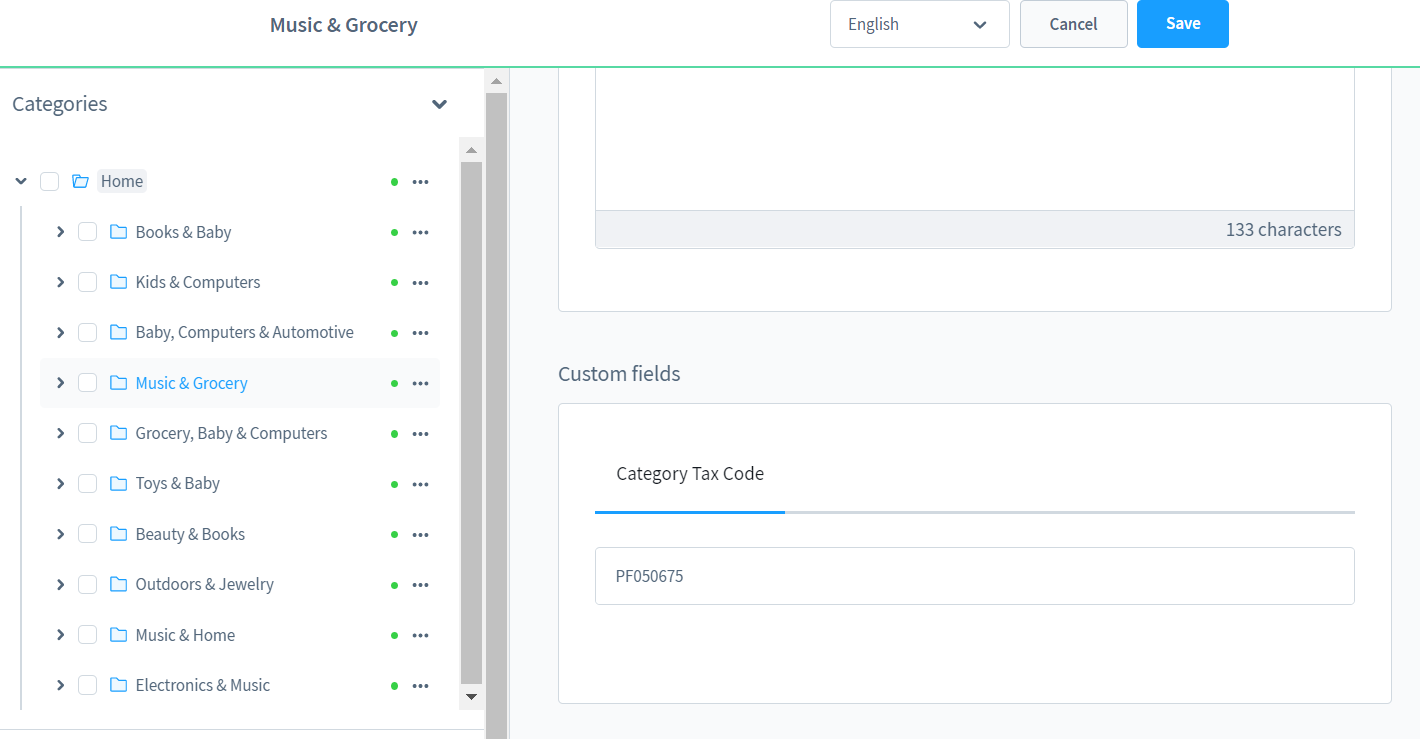Click the folder icon of Beauty & Books
Screen dimensions: 1420x739
118,534
